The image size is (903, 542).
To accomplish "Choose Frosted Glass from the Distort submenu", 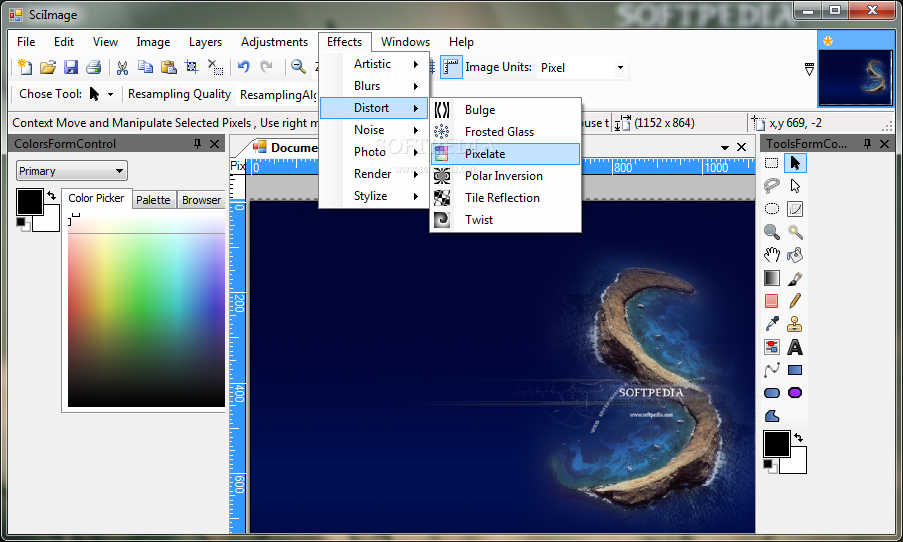I will (x=506, y=132).
